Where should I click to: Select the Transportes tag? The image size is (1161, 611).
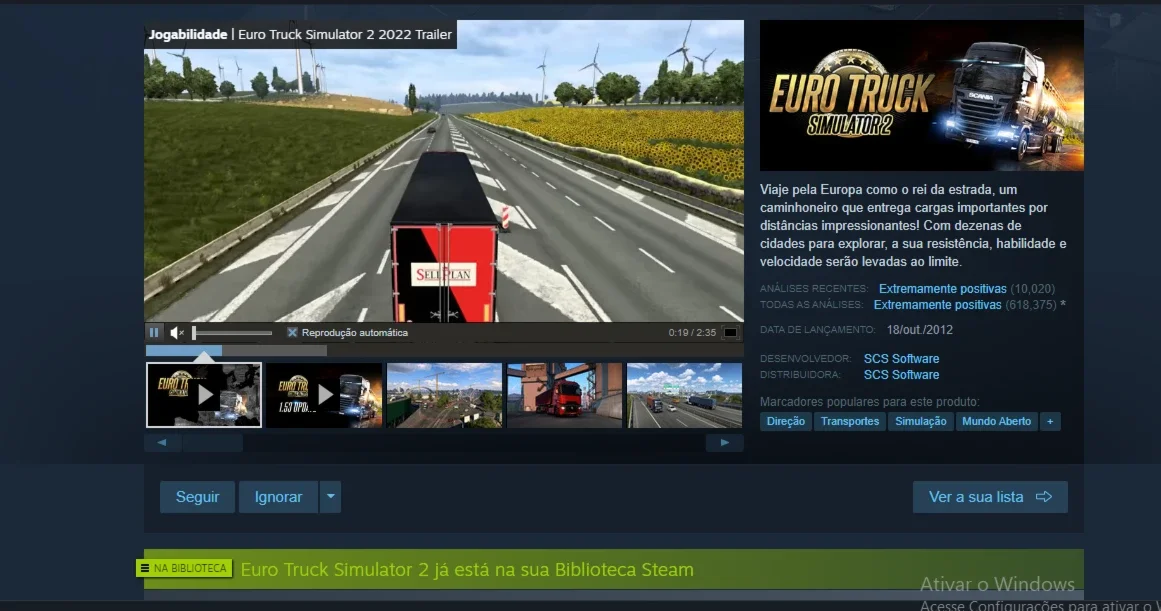[x=850, y=421]
